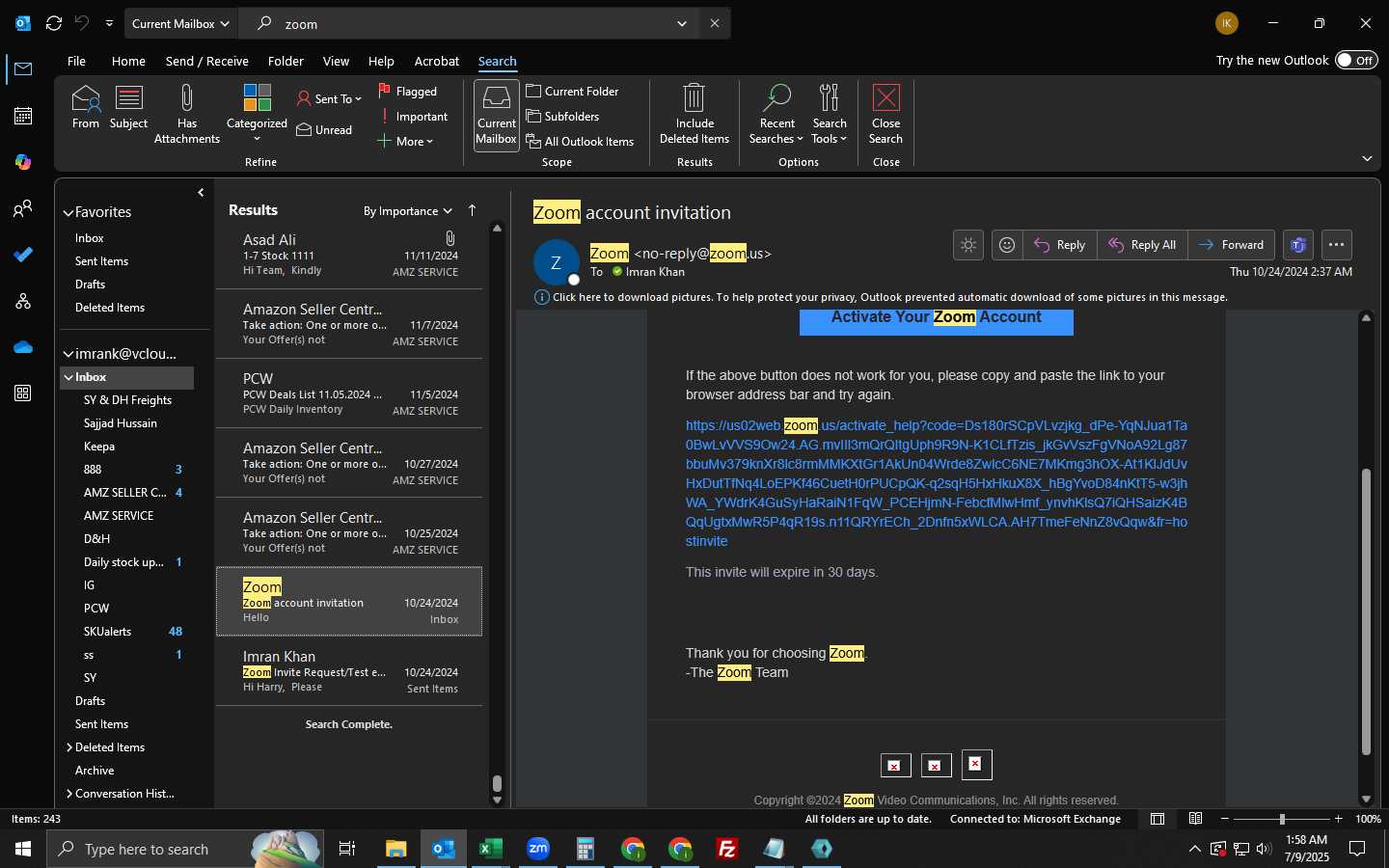
Task: Open To Do tasks checkmark icon
Action: tap(23, 255)
